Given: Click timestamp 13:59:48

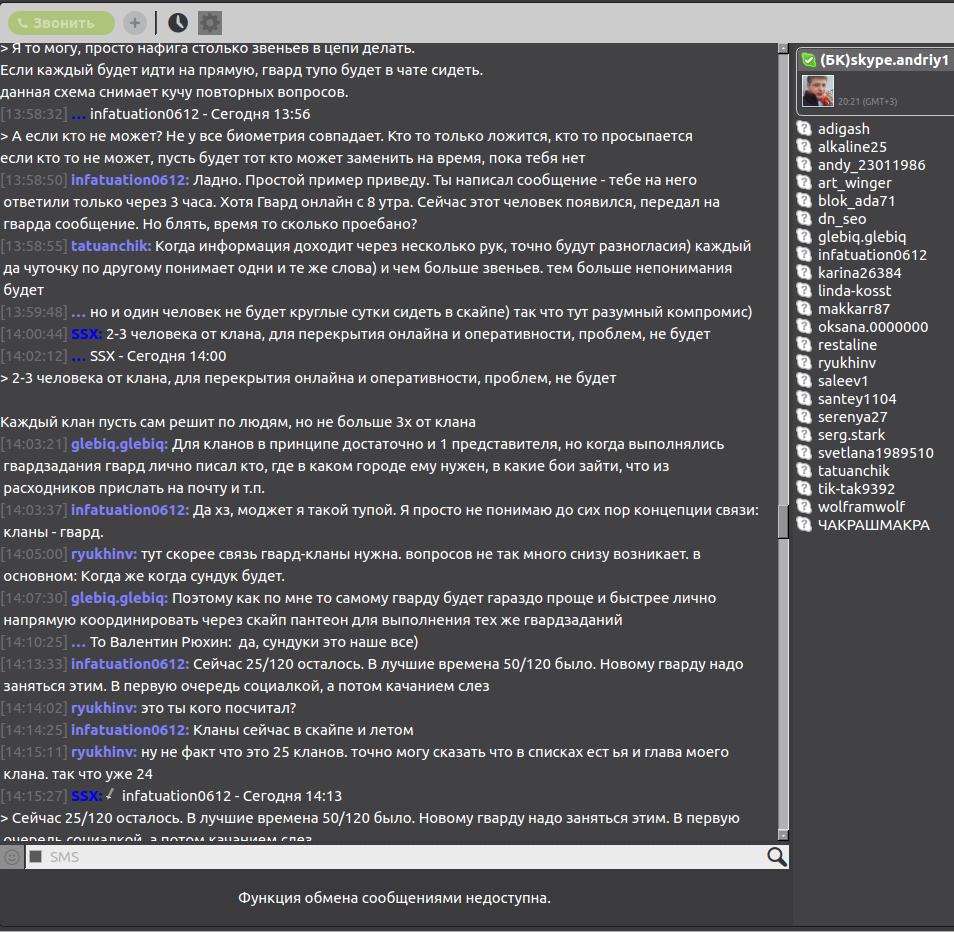Looking at the screenshot, I should [34, 312].
